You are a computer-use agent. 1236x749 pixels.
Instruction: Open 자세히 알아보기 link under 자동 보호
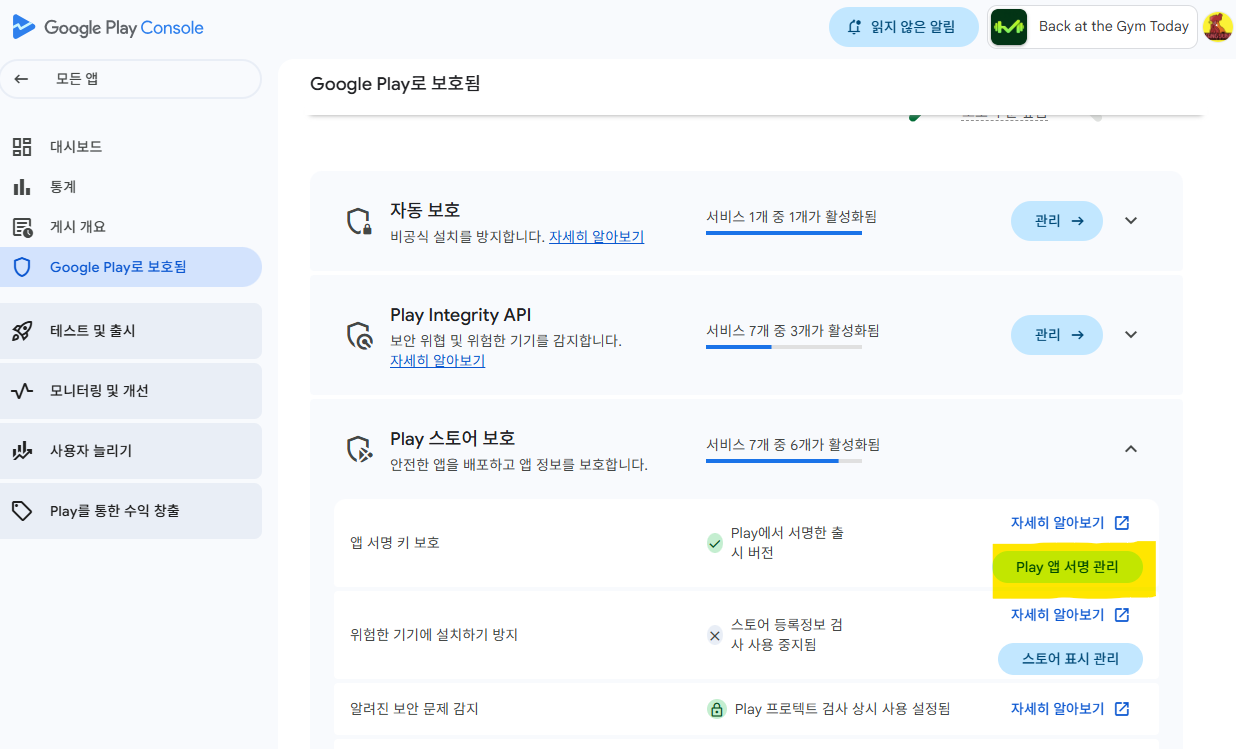pos(596,237)
